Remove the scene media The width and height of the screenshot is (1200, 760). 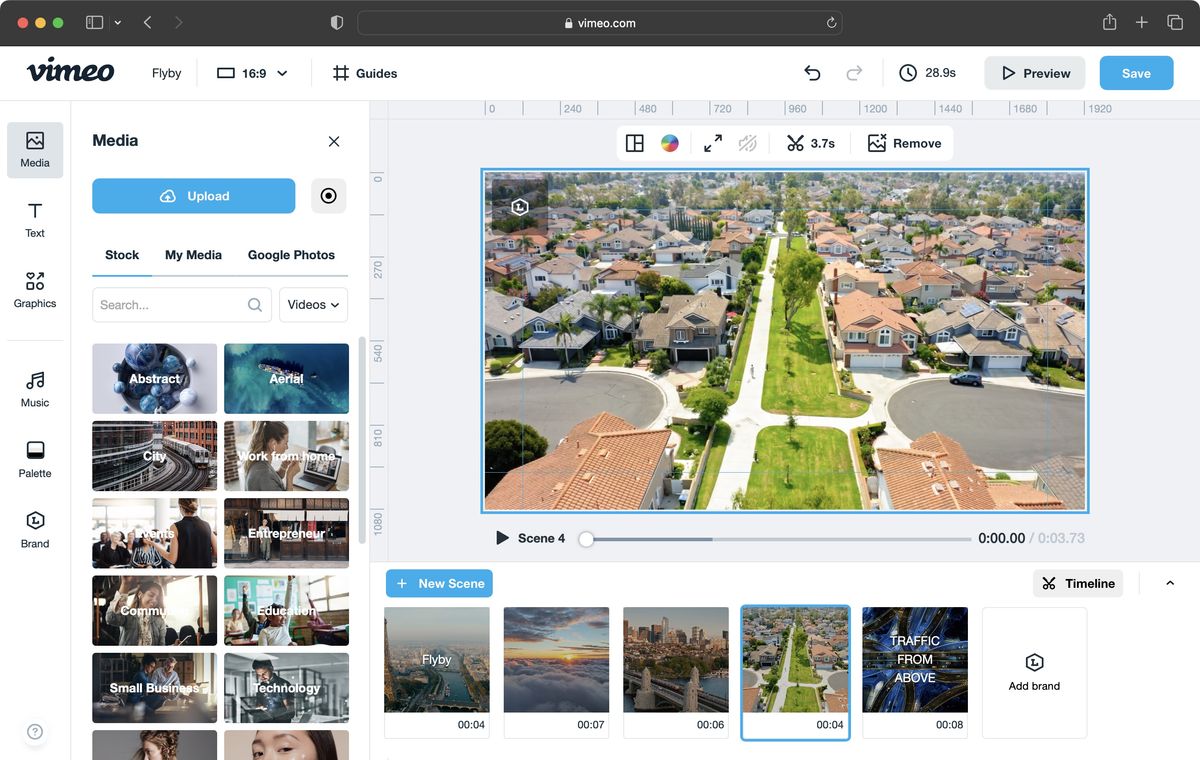pyautogui.click(x=904, y=143)
